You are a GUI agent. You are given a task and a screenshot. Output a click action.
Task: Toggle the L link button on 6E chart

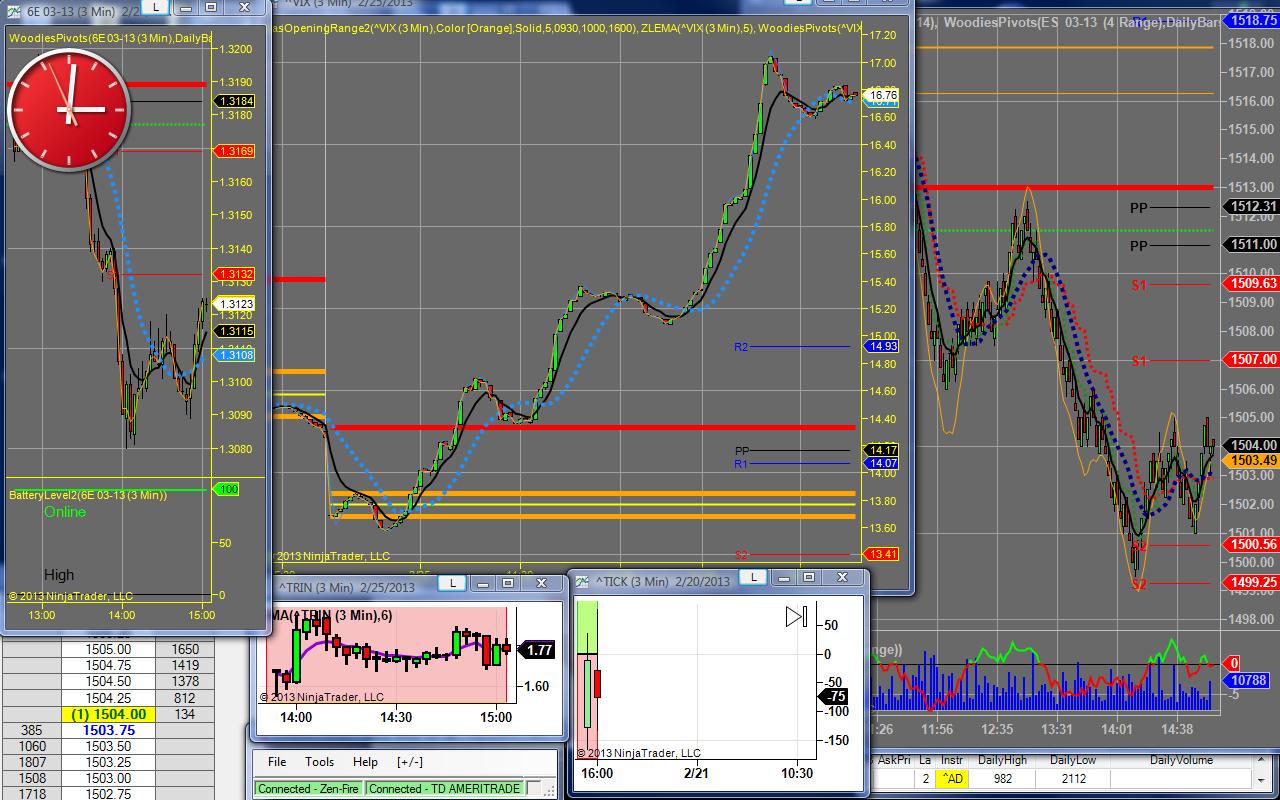click(155, 7)
